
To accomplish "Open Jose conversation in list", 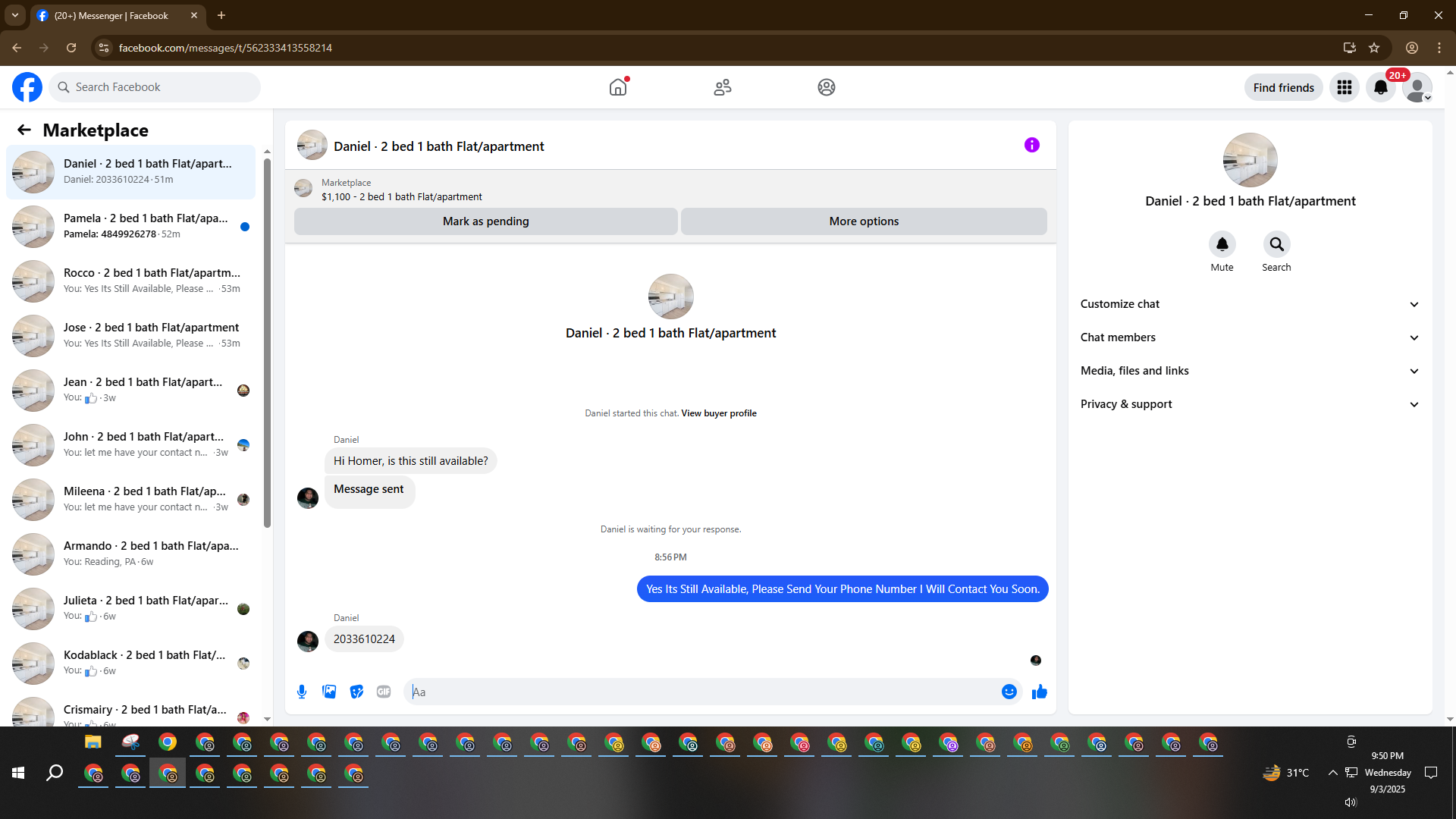I will pos(131,335).
